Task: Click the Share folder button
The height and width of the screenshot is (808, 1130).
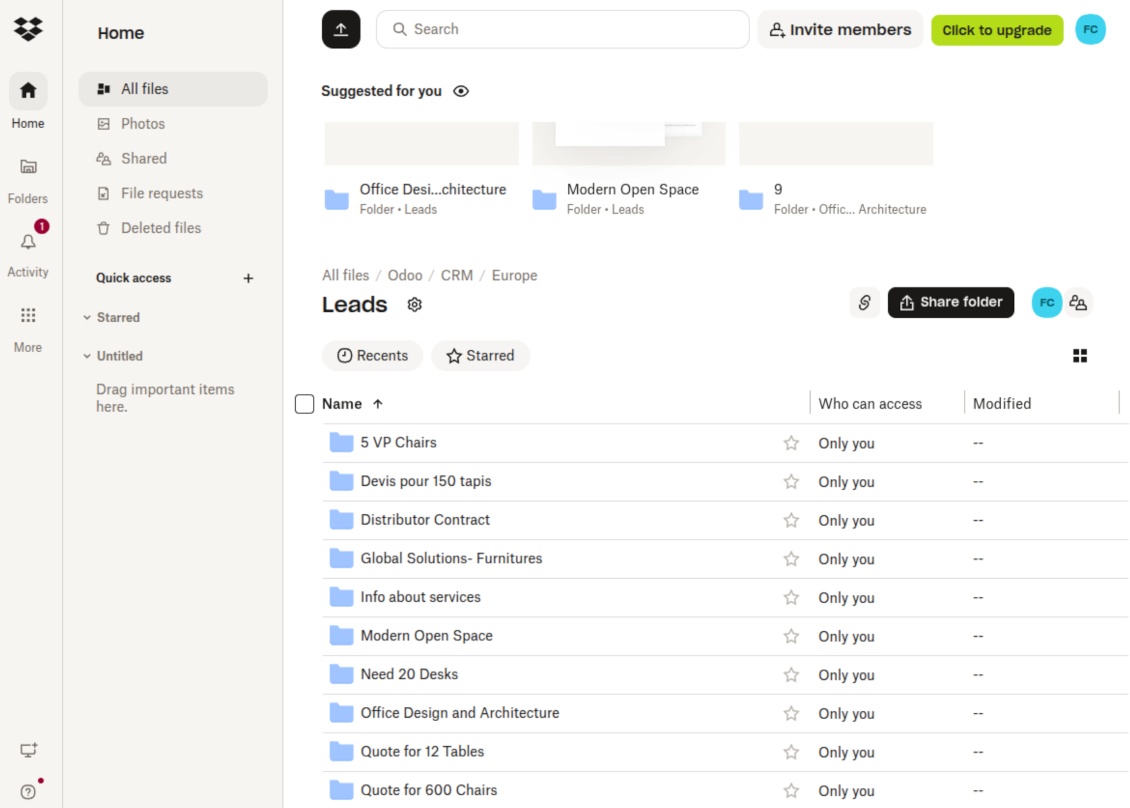Action: pos(951,303)
